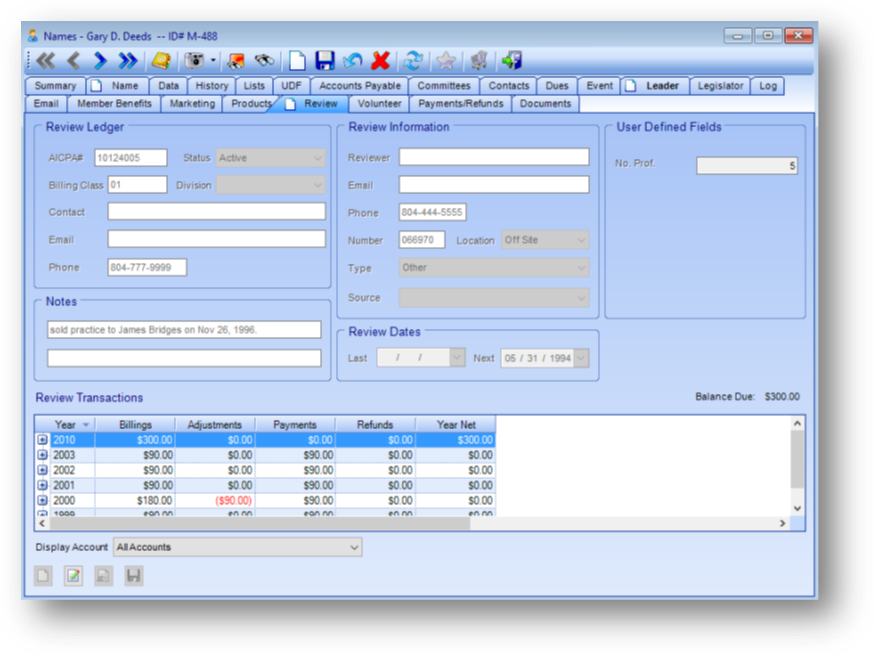
Task: Open the small arrow menu beside the camera
Action: [x=213, y=60]
